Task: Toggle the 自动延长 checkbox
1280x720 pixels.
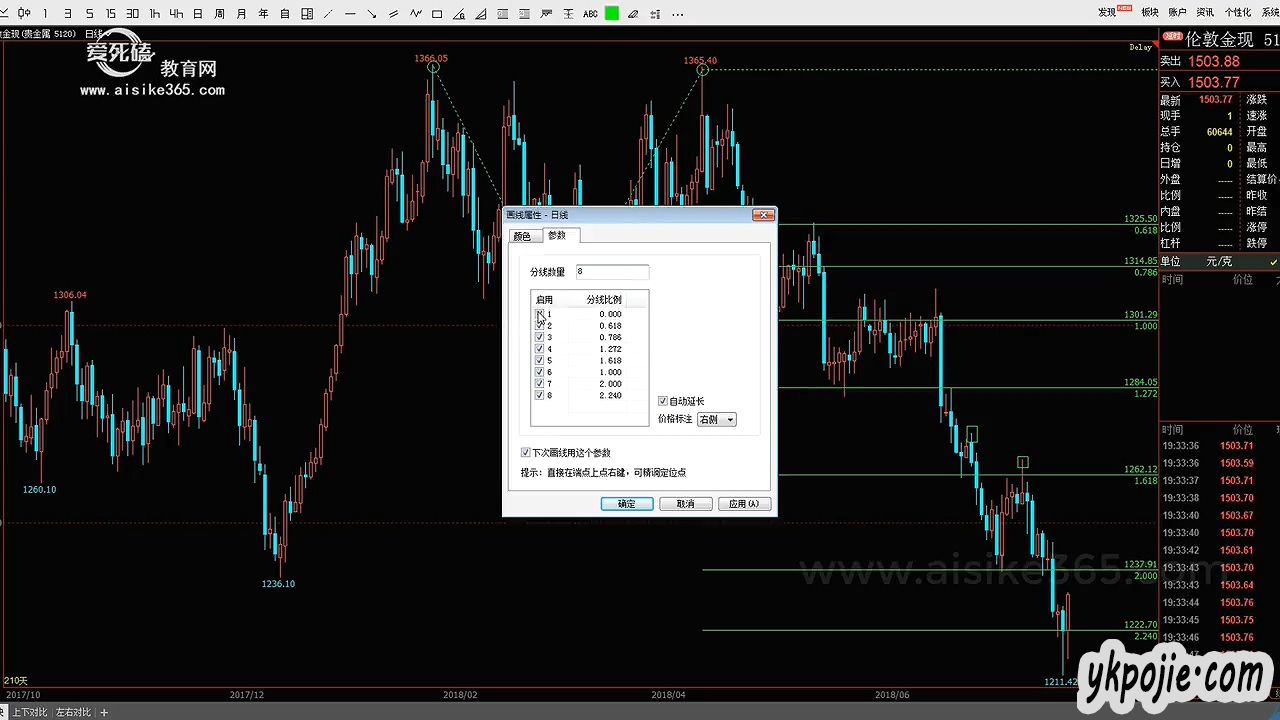Action: (663, 401)
